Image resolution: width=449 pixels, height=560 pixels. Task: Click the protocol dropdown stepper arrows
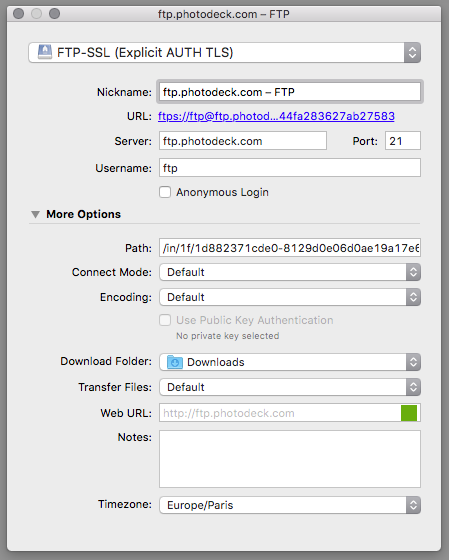412,52
